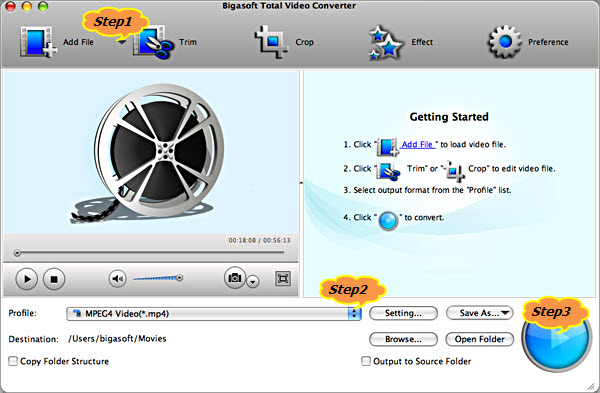Open the Effect stars icon
The width and height of the screenshot is (600, 393).
point(385,42)
